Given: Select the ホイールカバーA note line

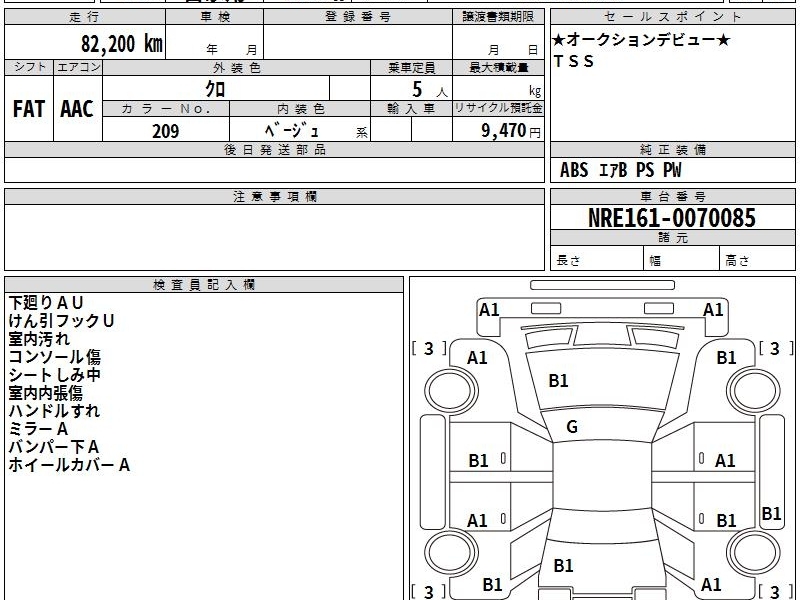Looking at the screenshot, I should click(x=69, y=465).
